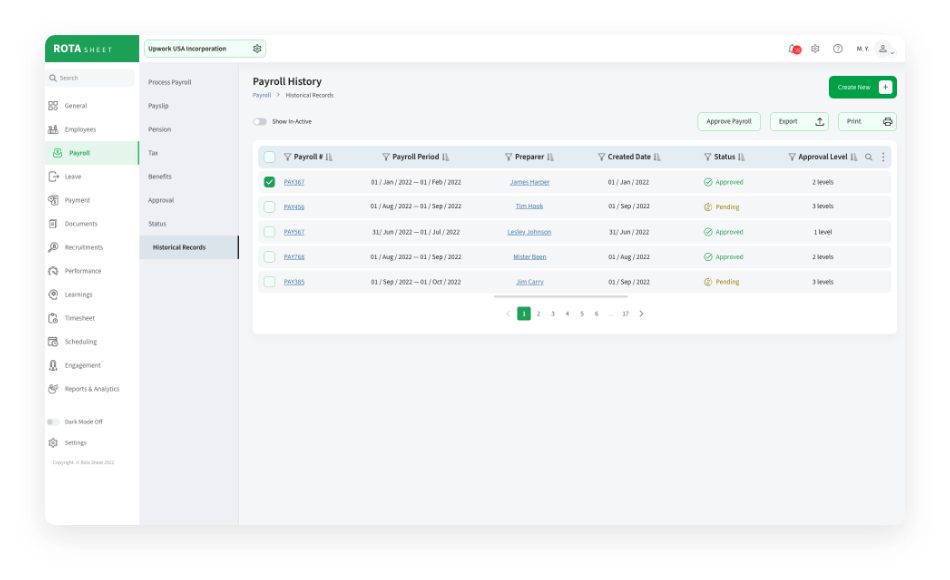Click the help question mark icon
This screenshot has height=580, width=950.
click(837, 48)
